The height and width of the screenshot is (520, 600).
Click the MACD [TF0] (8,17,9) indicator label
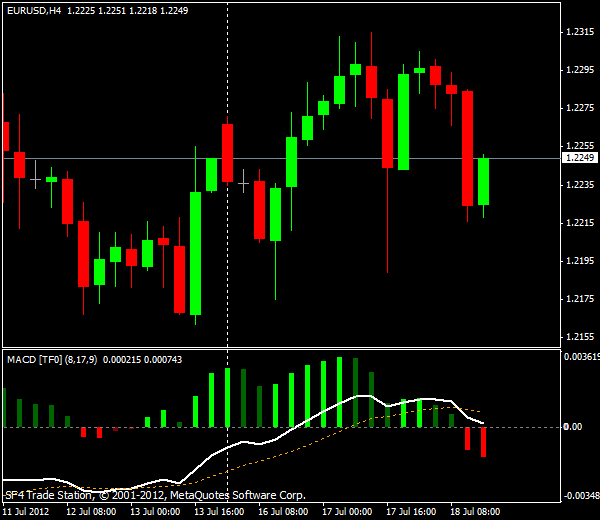(52, 360)
